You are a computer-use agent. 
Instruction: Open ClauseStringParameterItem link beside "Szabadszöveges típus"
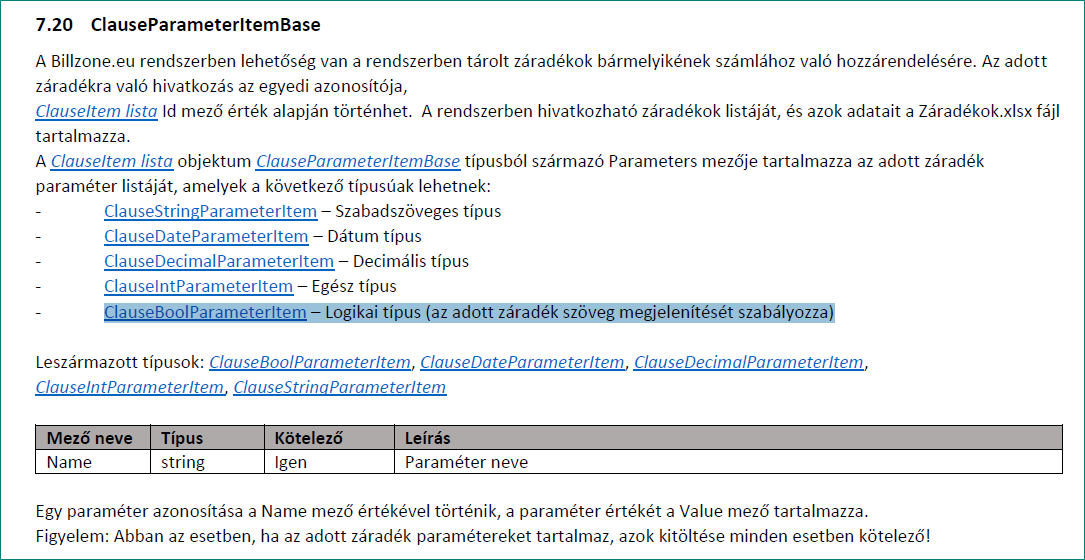211,211
